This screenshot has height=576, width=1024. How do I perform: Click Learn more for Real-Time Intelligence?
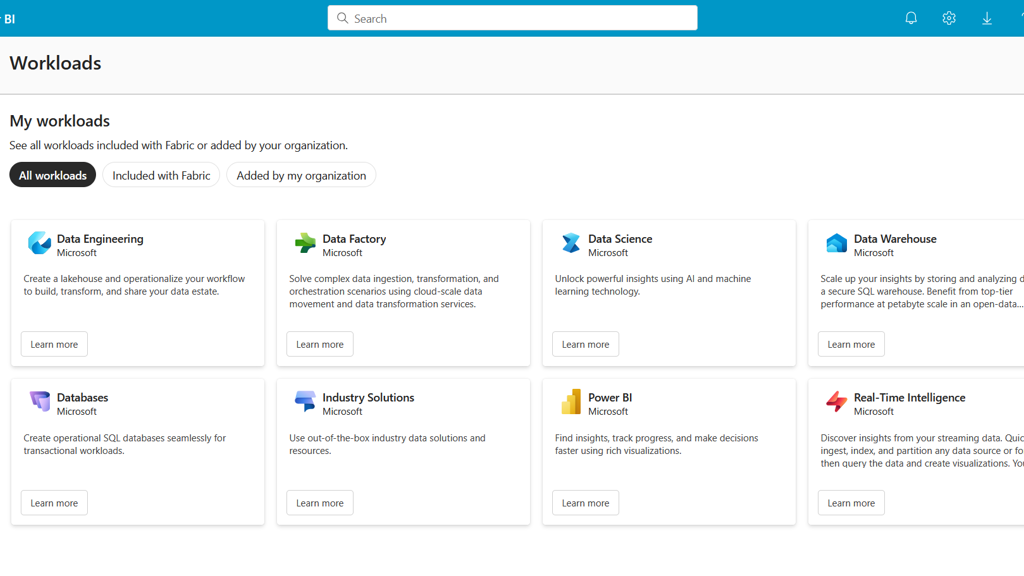851,503
